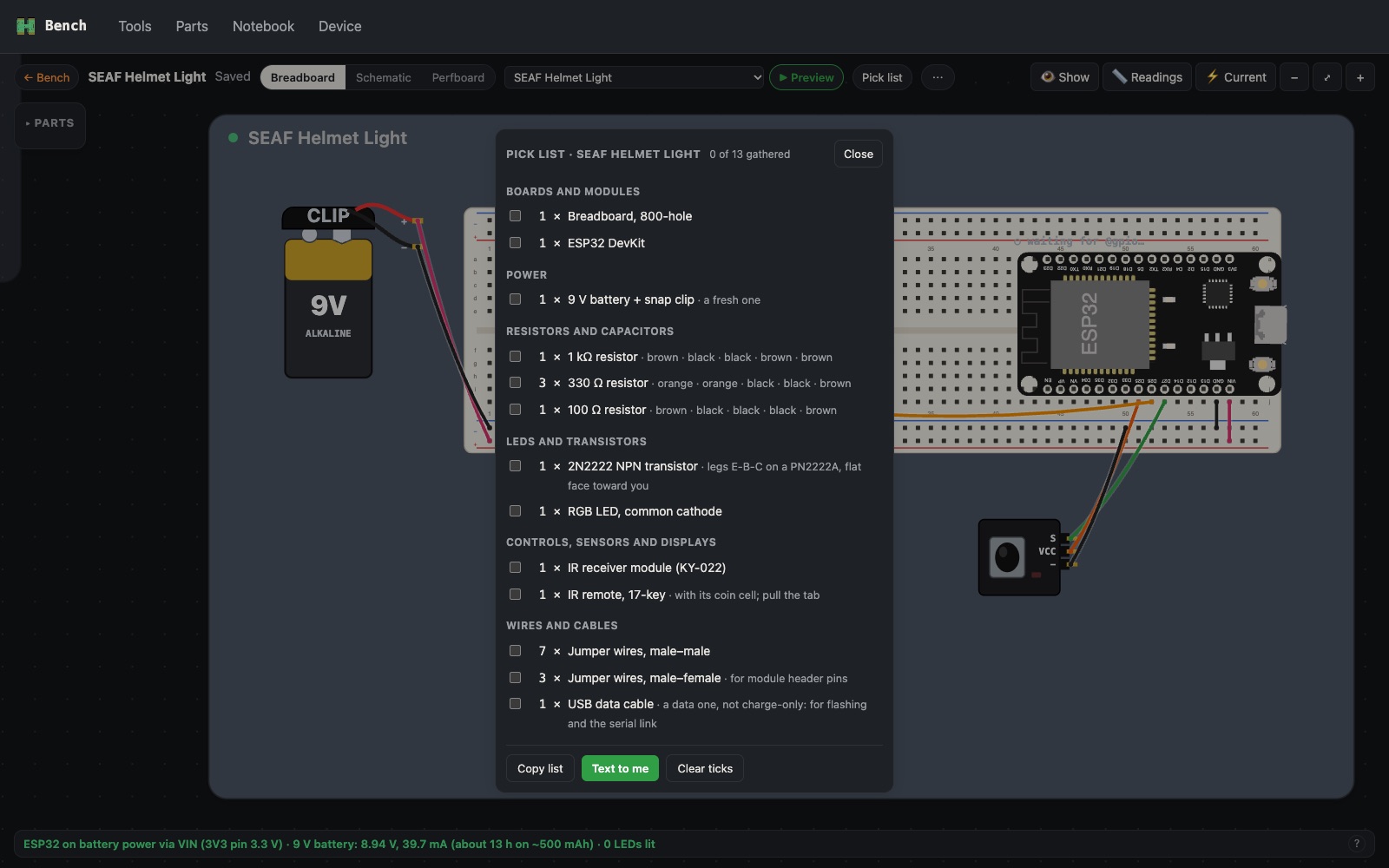Check off the 9 V battery item

click(515, 299)
